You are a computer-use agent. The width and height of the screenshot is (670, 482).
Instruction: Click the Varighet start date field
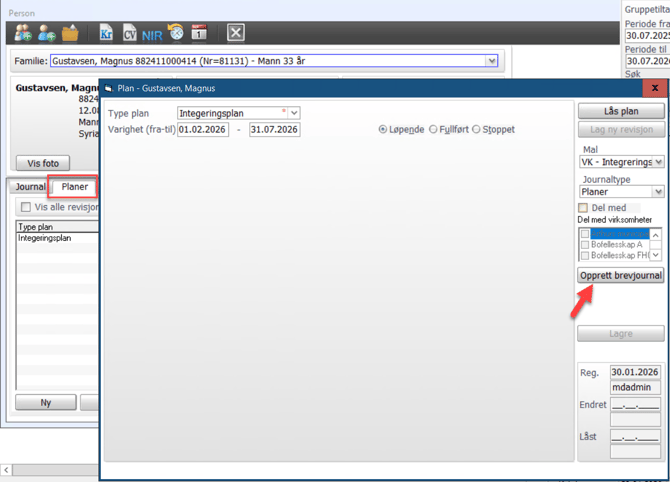coord(203,130)
